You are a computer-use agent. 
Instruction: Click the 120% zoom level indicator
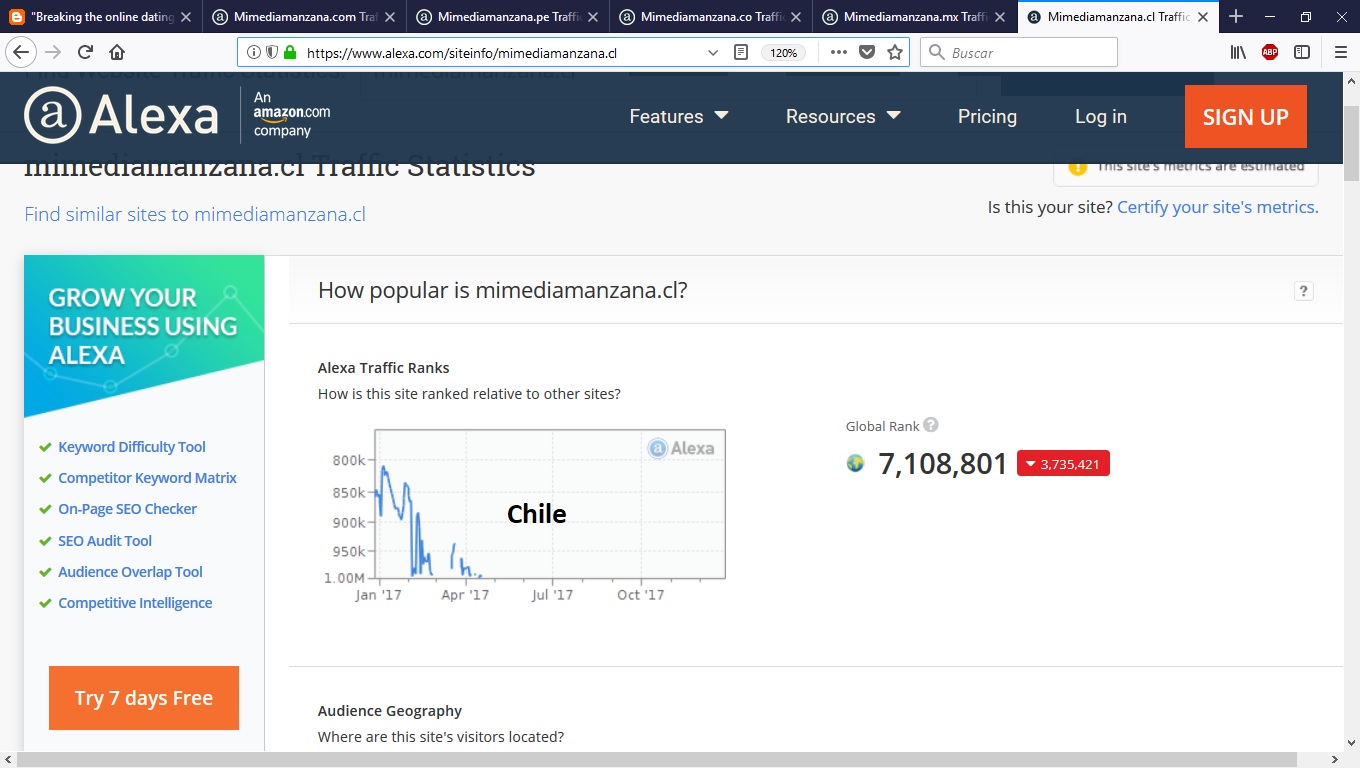coord(783,53)
